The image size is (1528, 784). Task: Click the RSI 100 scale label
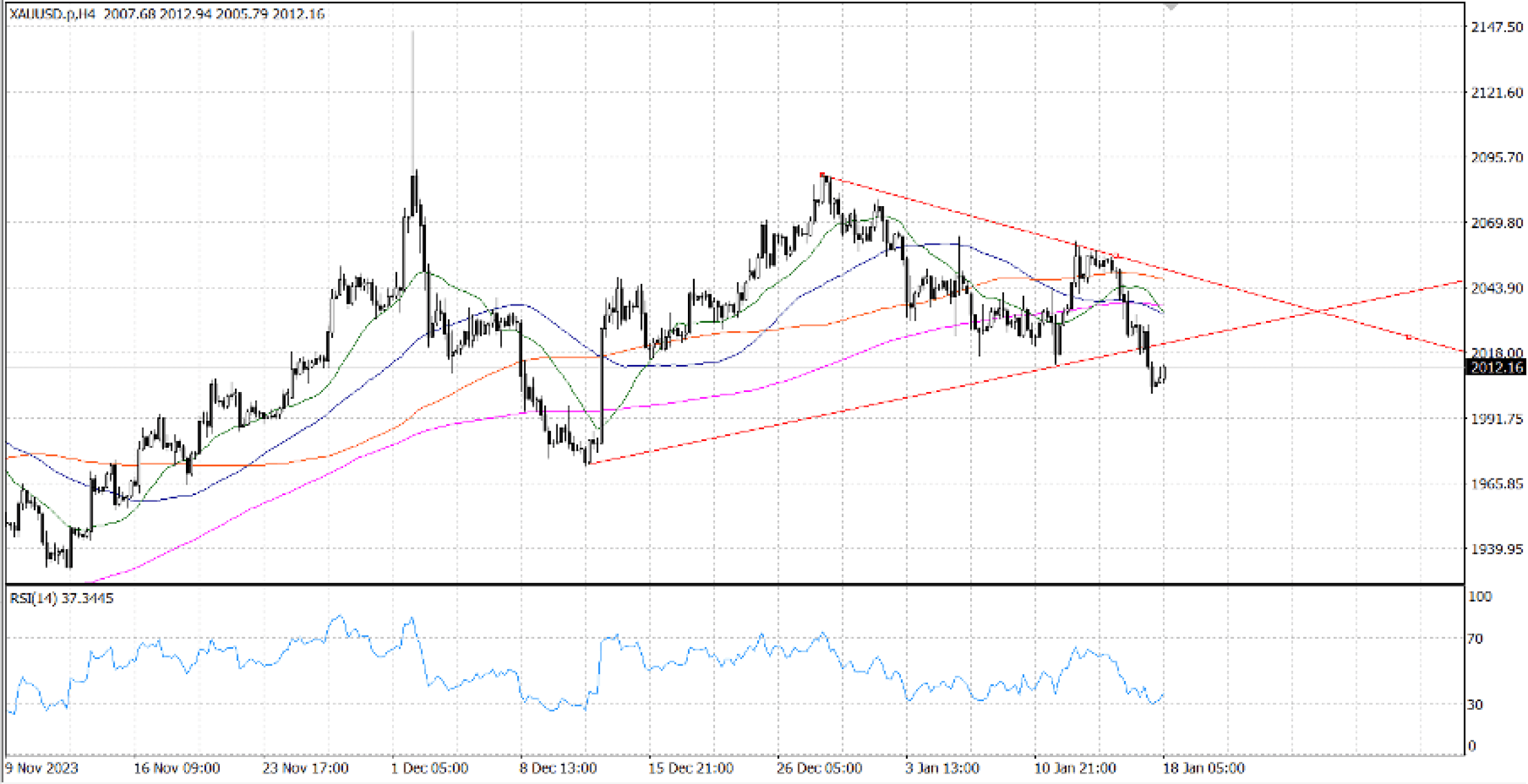(1479, 597)
